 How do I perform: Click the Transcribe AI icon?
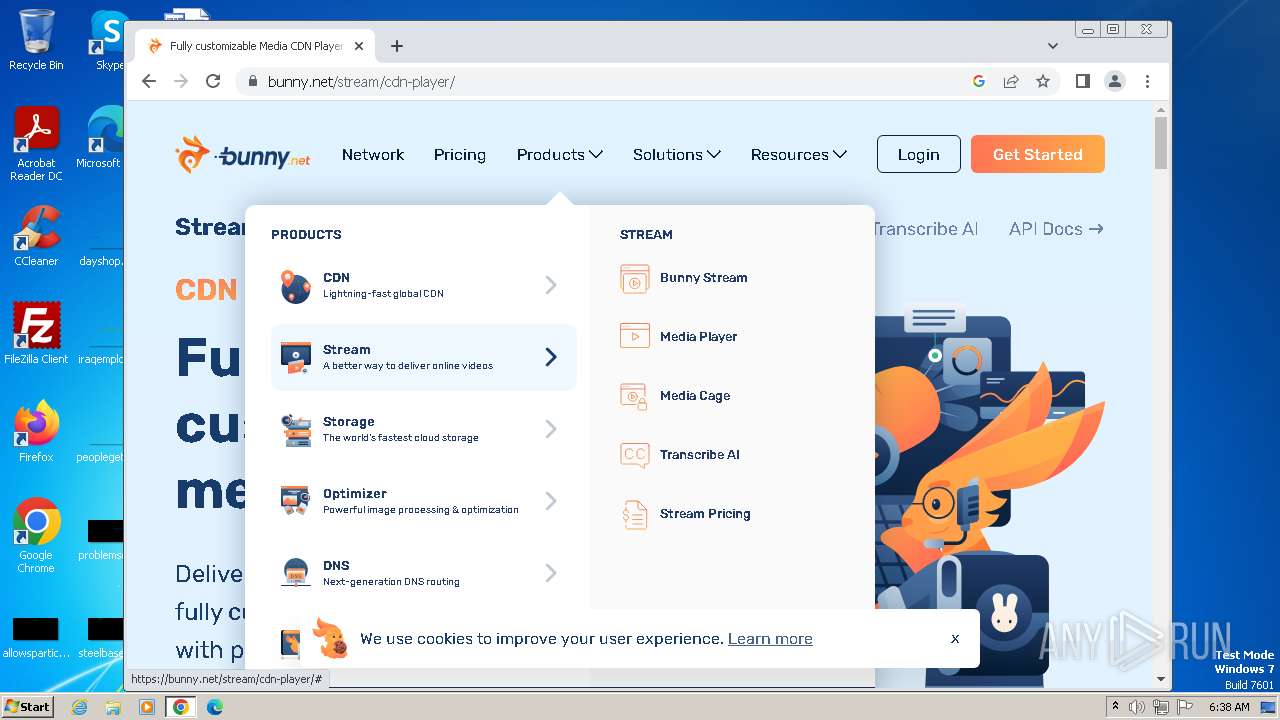(635, 455)
